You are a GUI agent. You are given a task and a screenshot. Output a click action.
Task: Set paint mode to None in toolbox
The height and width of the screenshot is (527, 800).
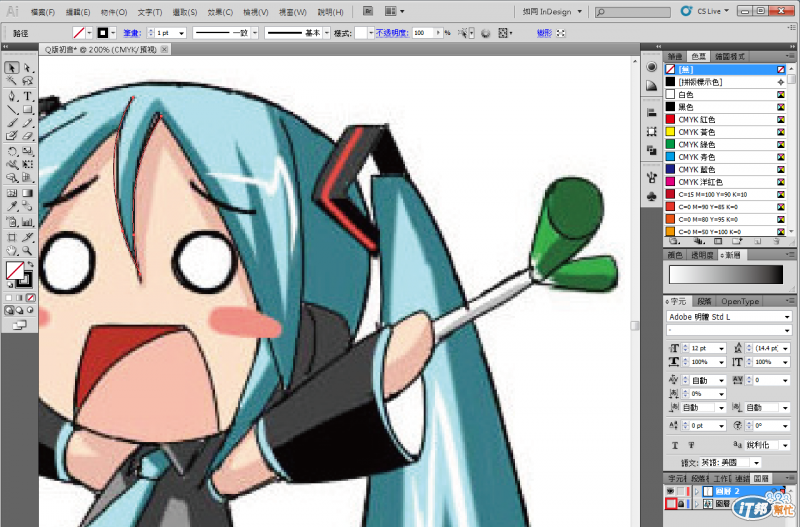pyautogui.click(x=31, y=297)
